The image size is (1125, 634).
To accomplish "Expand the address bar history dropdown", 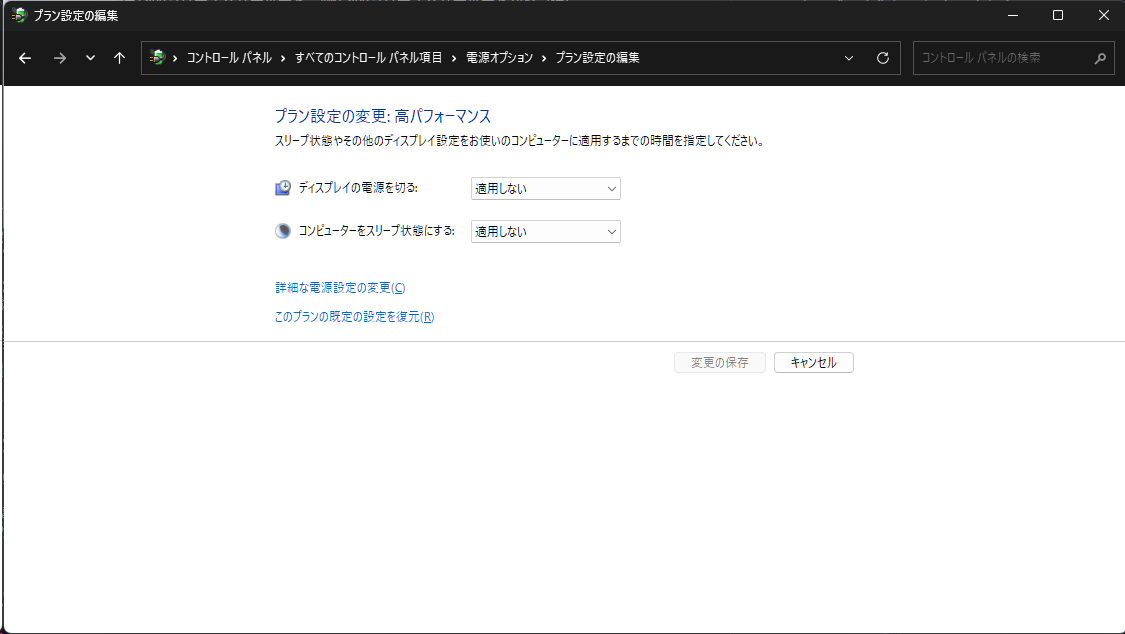I will [849, 58].
